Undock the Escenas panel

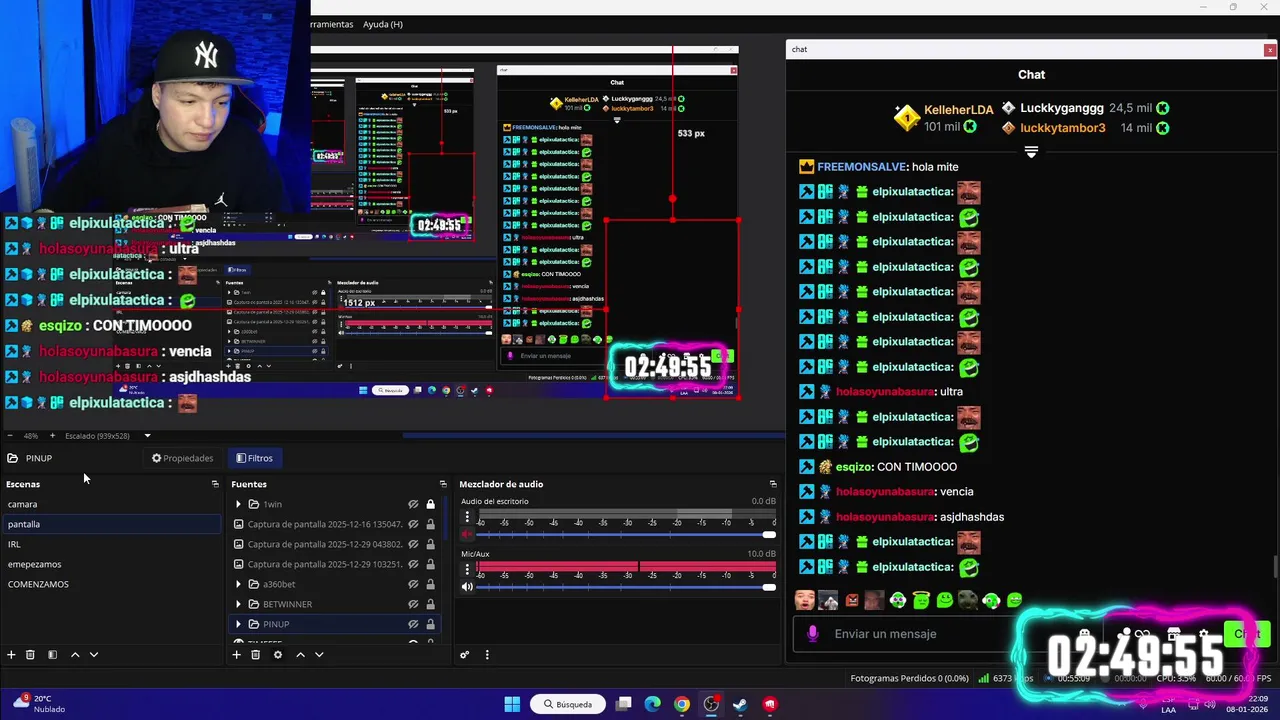tap(215, 484)
